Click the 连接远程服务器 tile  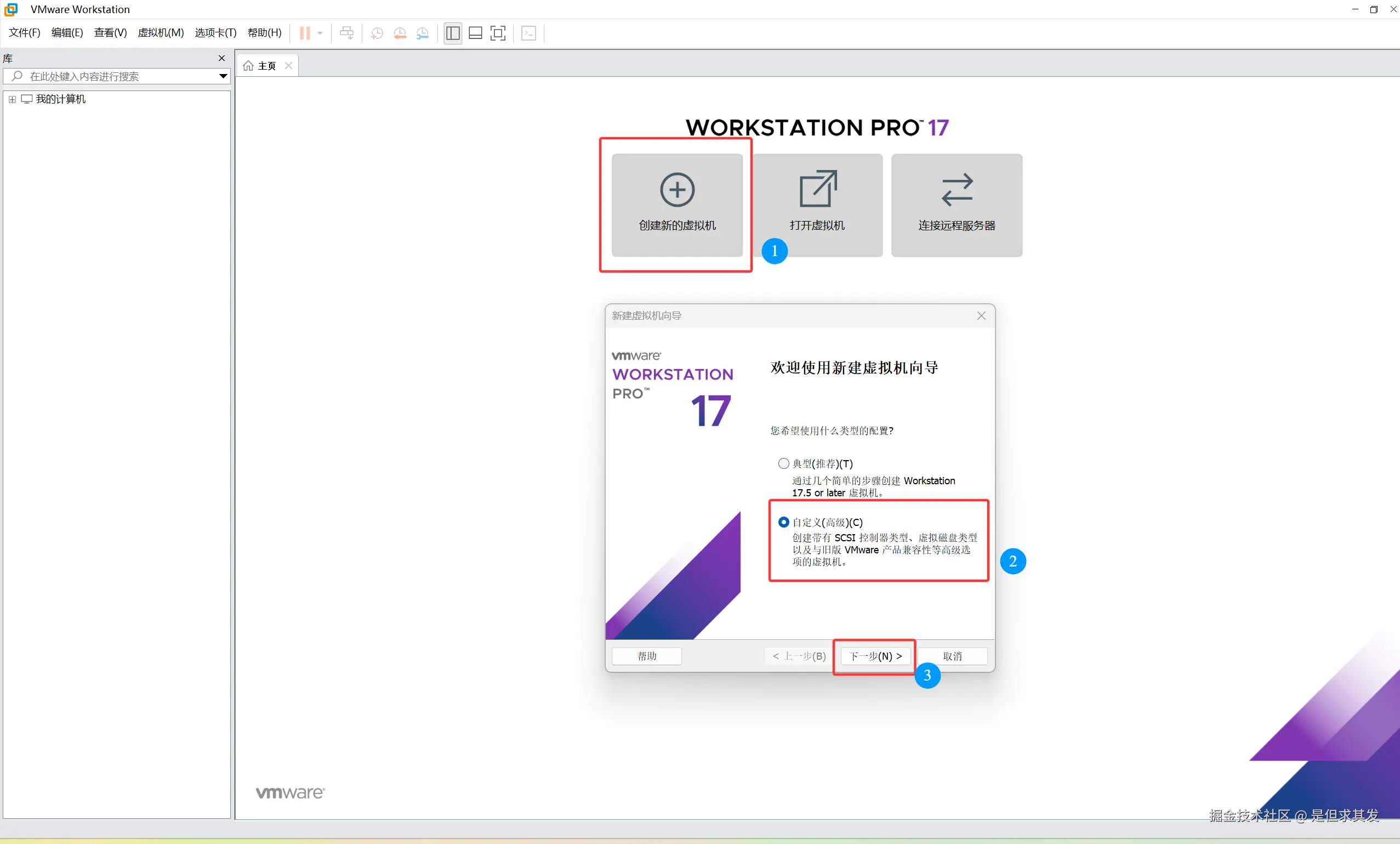point(956,205)
